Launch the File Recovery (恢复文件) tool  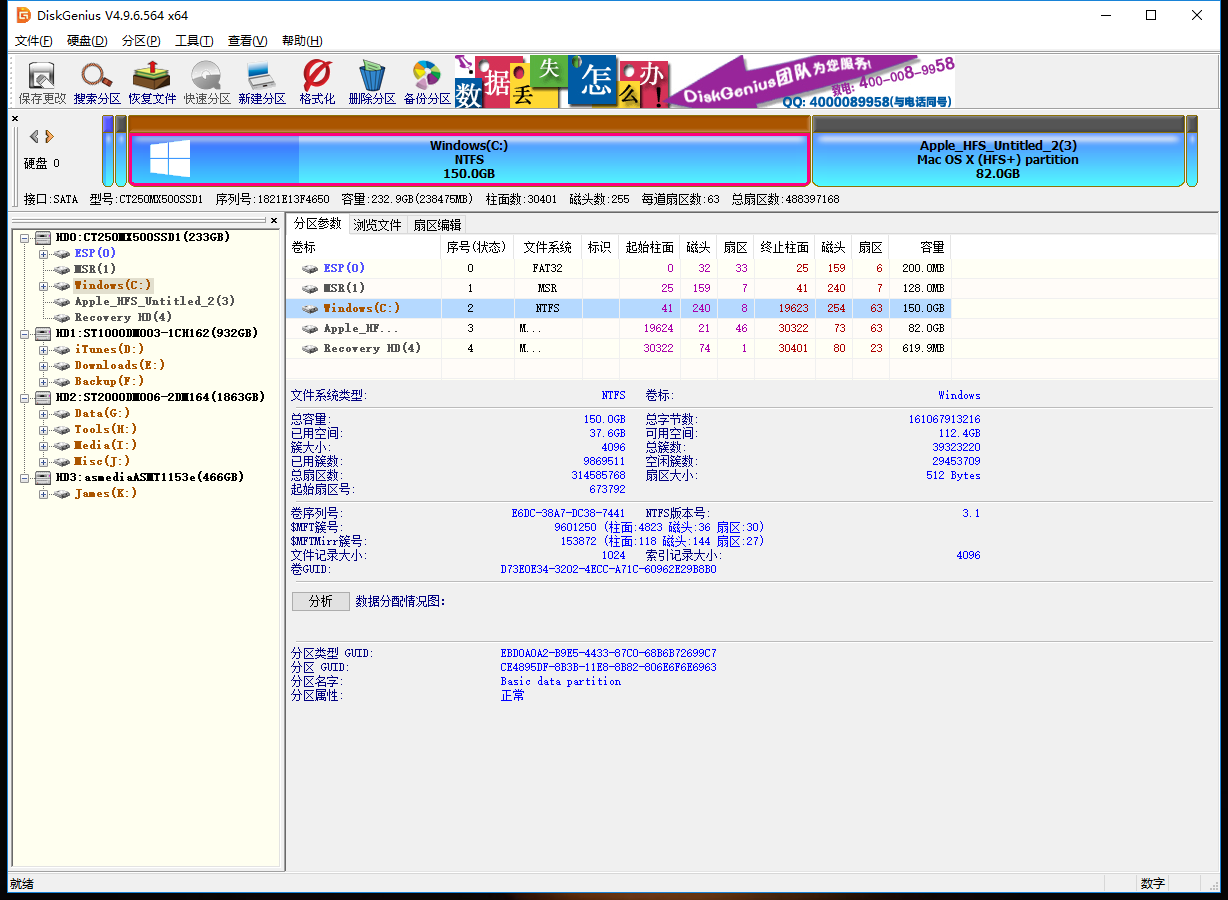(152, 82)
